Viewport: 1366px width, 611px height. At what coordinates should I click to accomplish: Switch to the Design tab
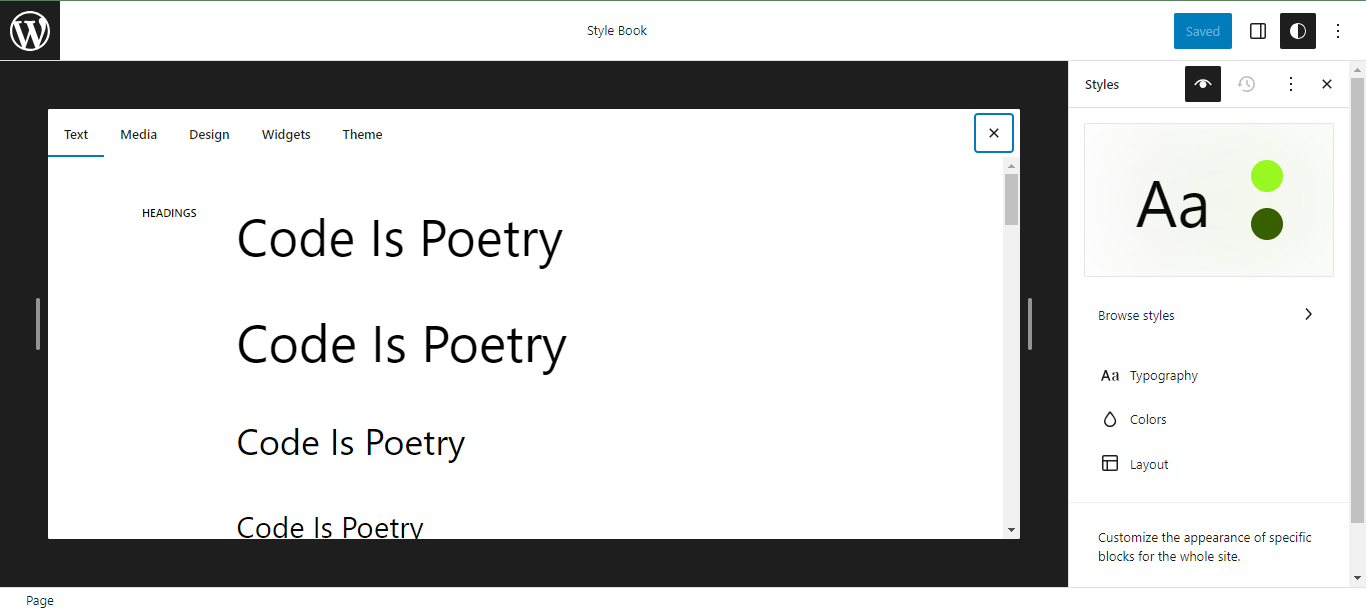(x=209, y=134)
